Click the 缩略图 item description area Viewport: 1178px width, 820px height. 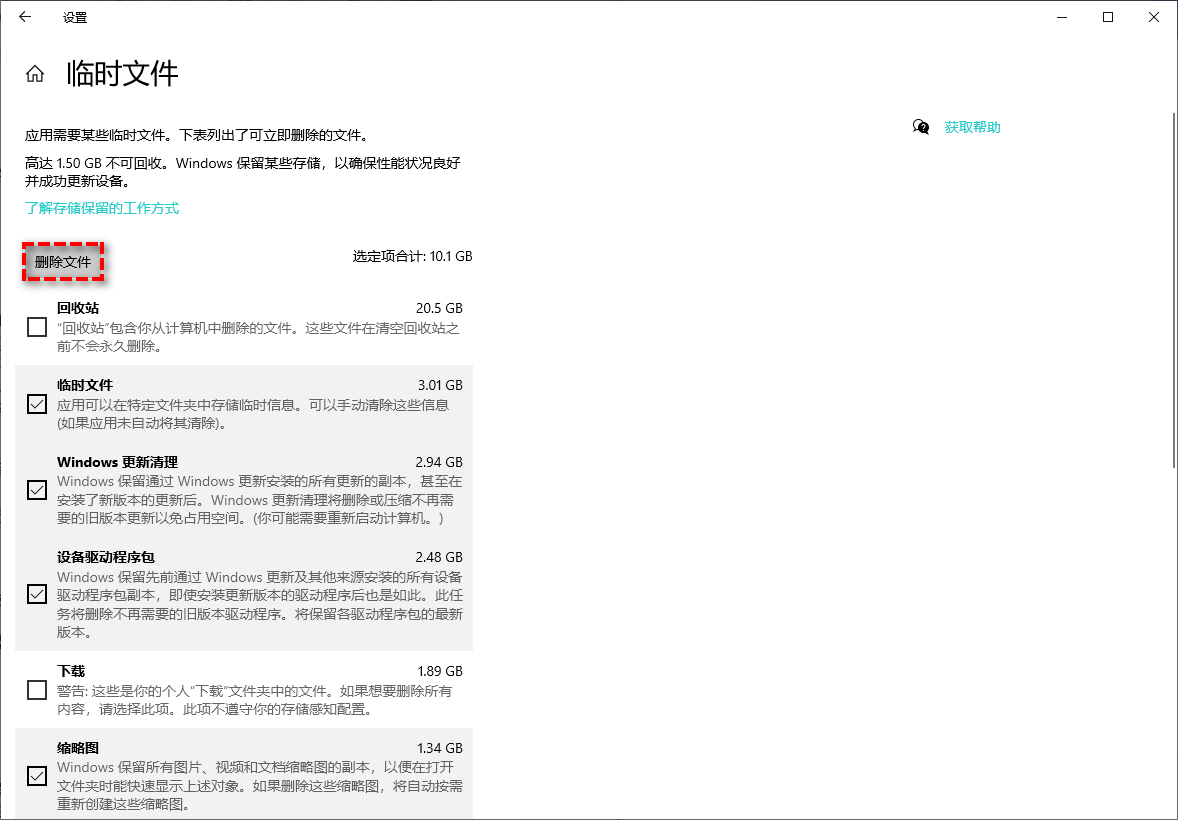pyautogui.click(x=250, y=787)
